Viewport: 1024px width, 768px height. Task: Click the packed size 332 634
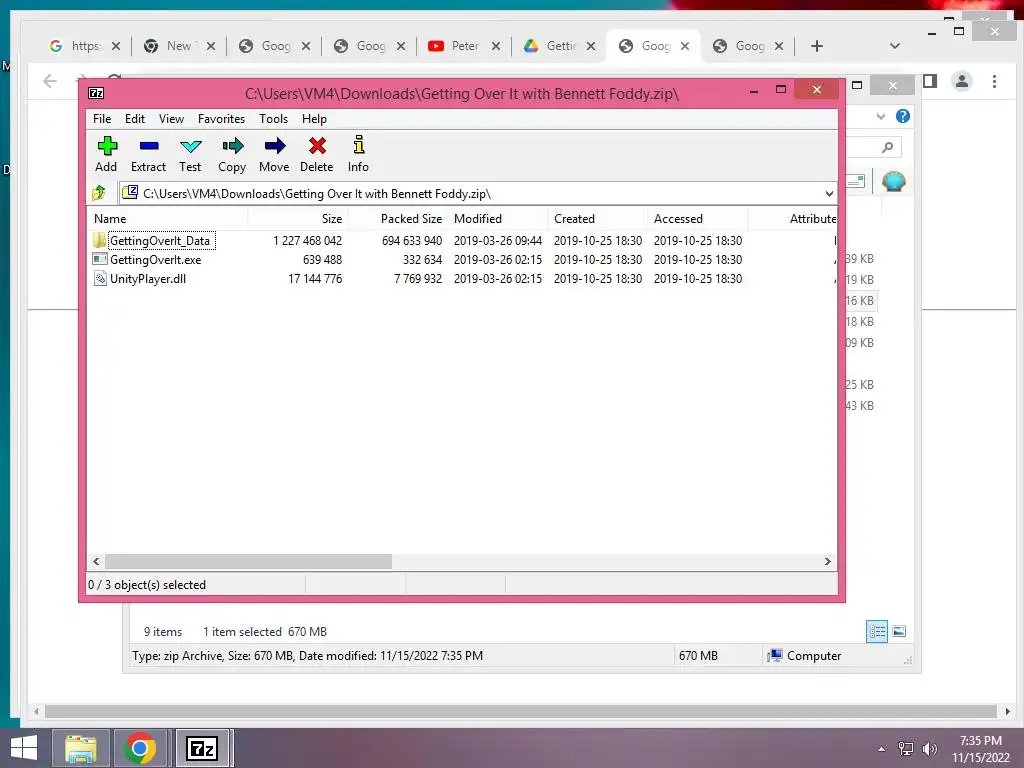tap(422, 259)
